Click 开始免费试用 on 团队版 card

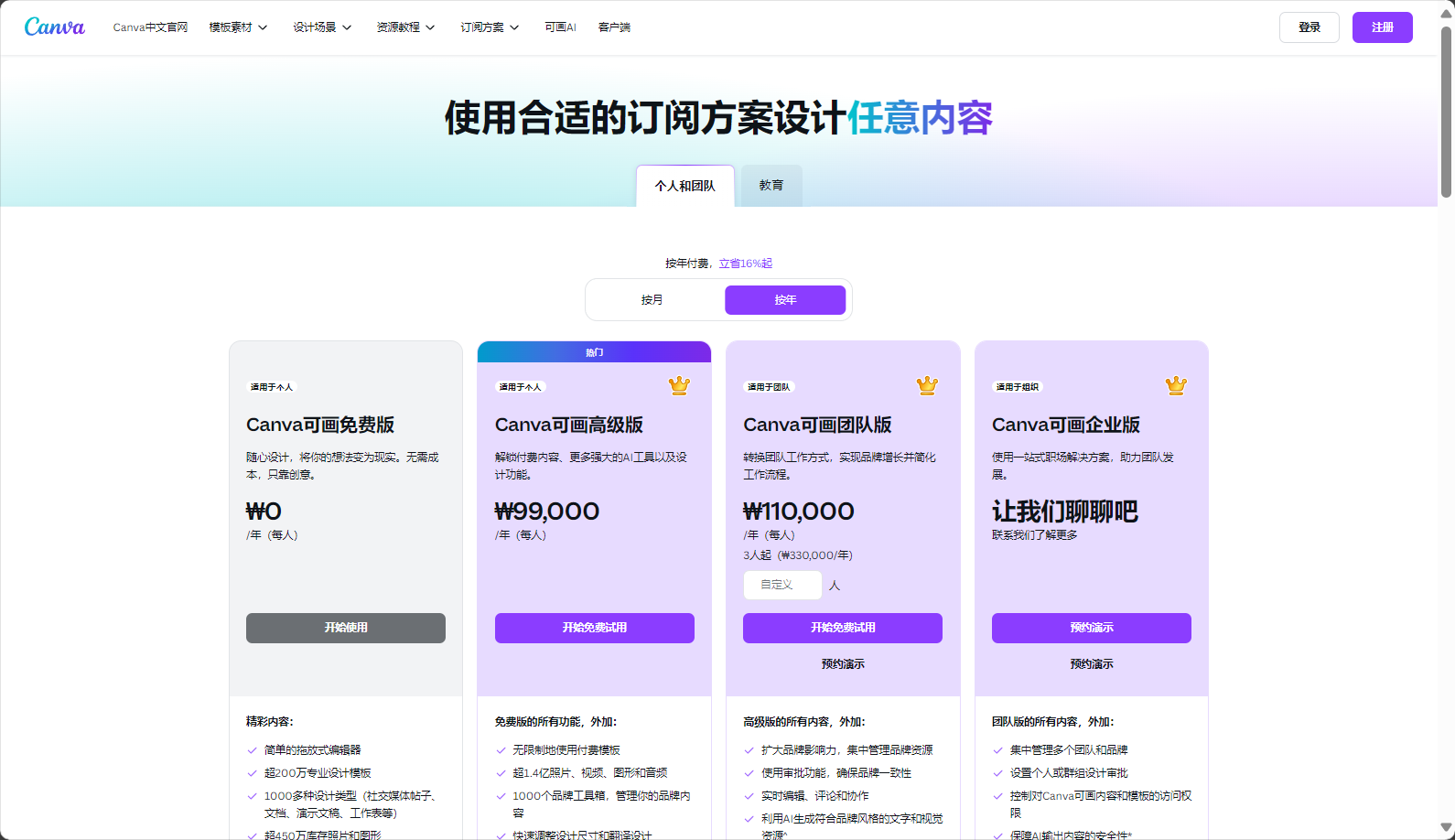(x=843, y=628)
